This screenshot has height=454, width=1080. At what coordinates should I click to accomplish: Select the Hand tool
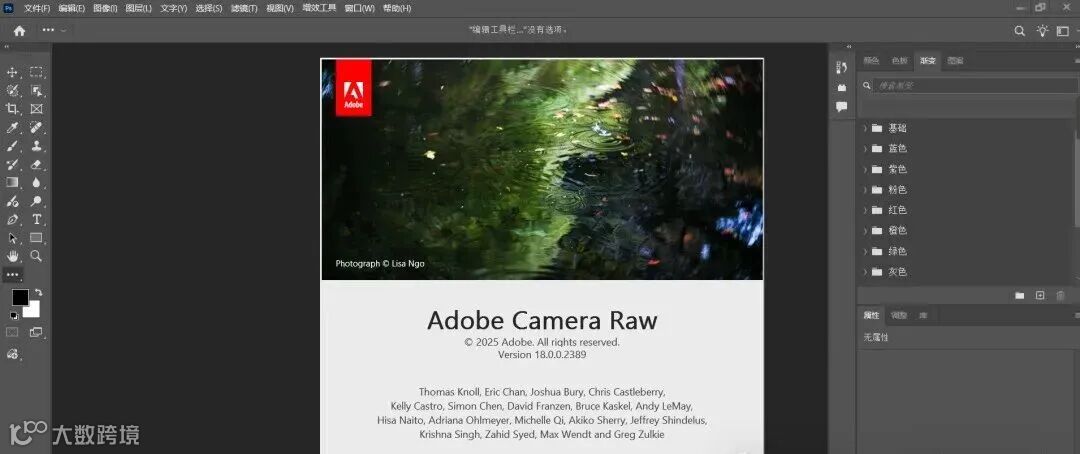point(12,256)
